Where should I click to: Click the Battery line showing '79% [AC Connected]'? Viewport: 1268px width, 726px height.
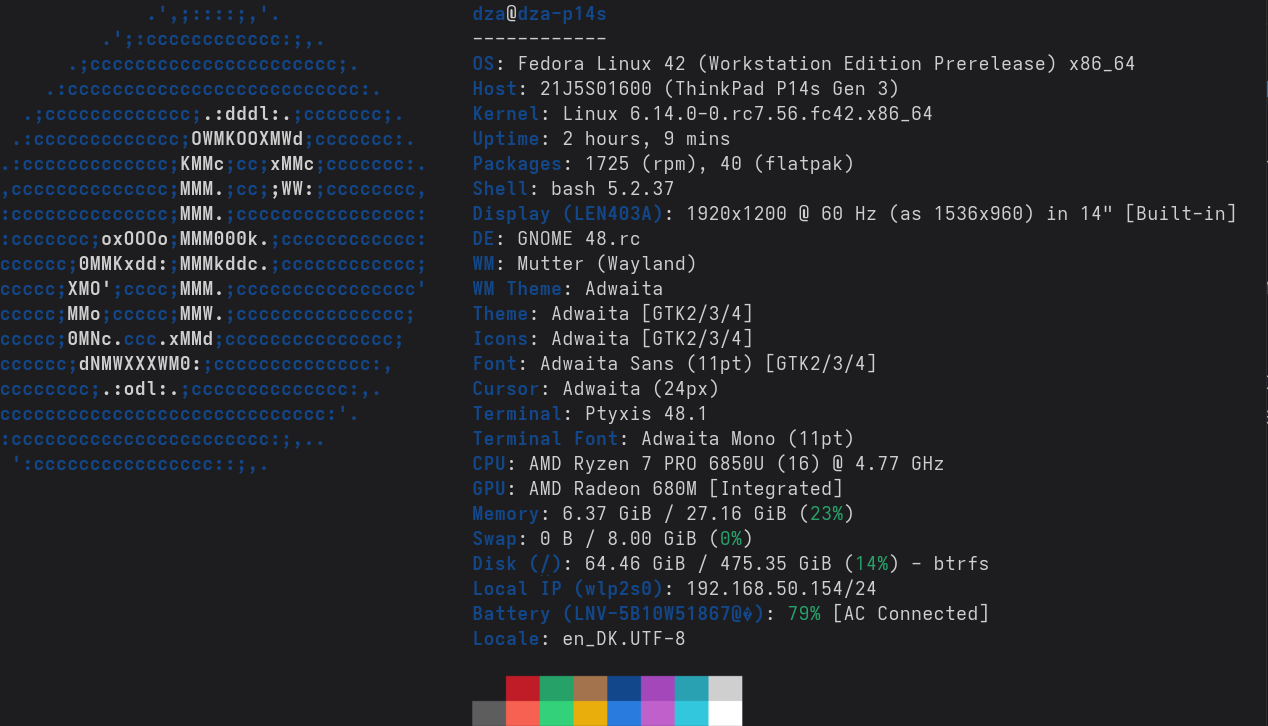coord(731,614)
